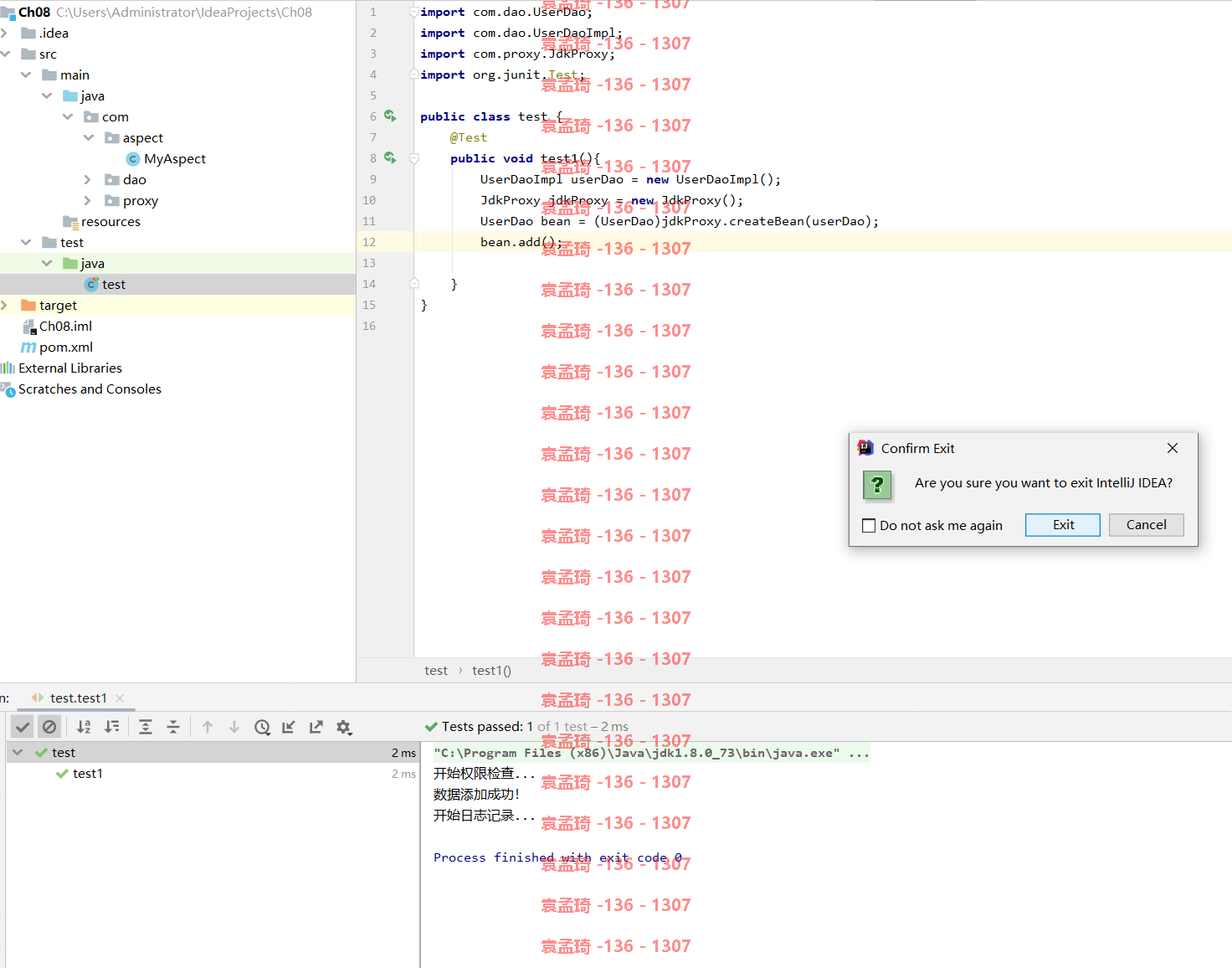The width and height of the screenshot is (1232, 968).
Task: Expand all test results
Action: point(146,727)
